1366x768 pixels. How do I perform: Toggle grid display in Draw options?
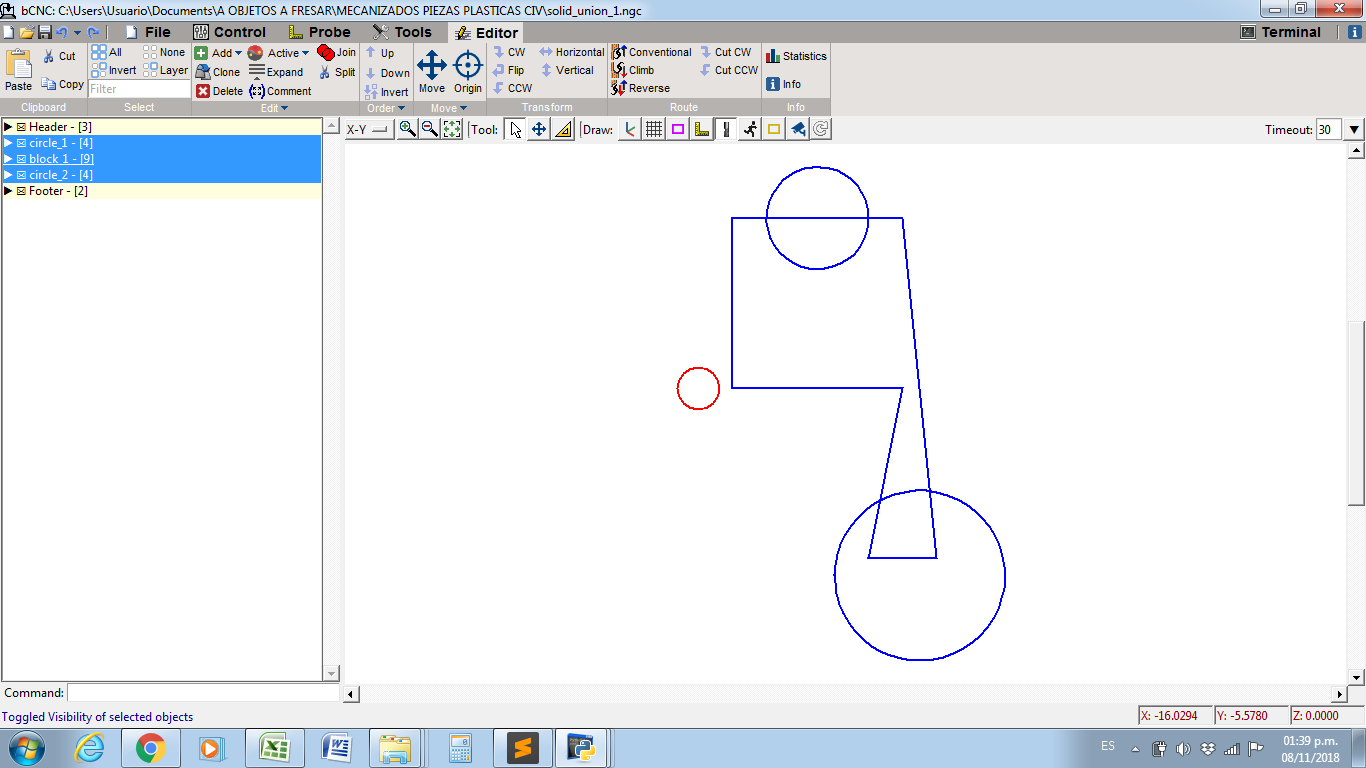pyautogui.click(x=654, y=129)
